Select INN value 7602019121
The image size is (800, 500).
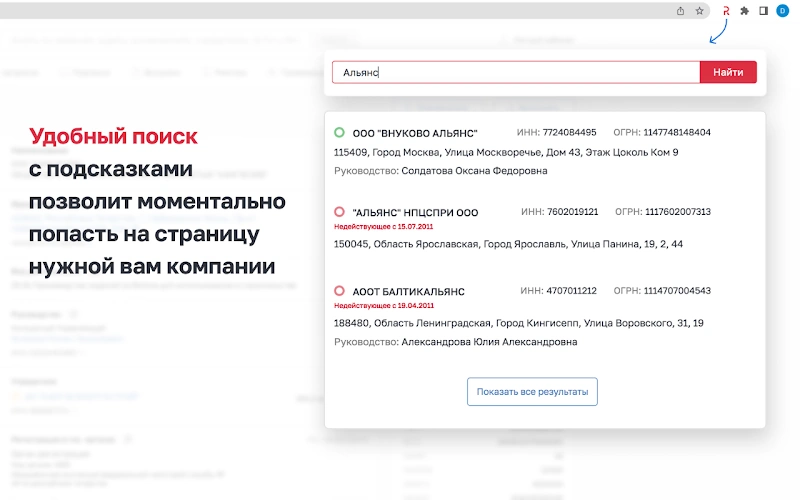(x=572, y=212)
